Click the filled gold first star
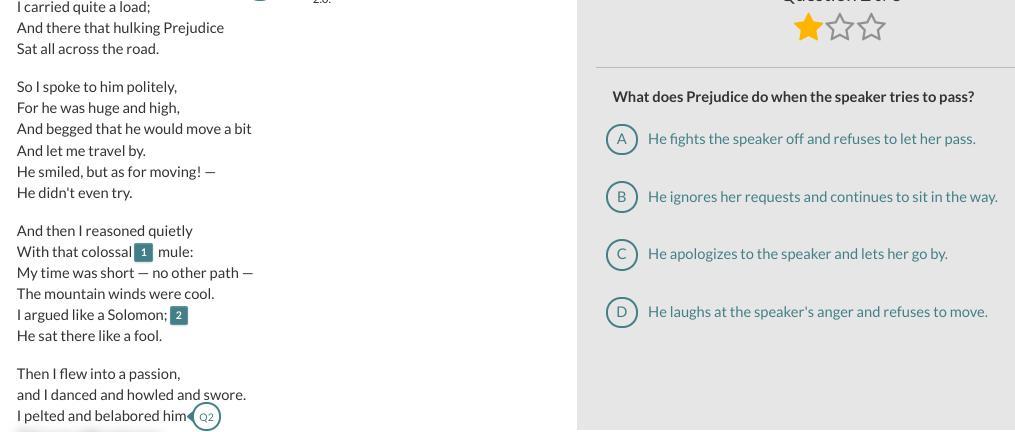The height and width of the screenshot is (432, 1015). click(808, 28)
